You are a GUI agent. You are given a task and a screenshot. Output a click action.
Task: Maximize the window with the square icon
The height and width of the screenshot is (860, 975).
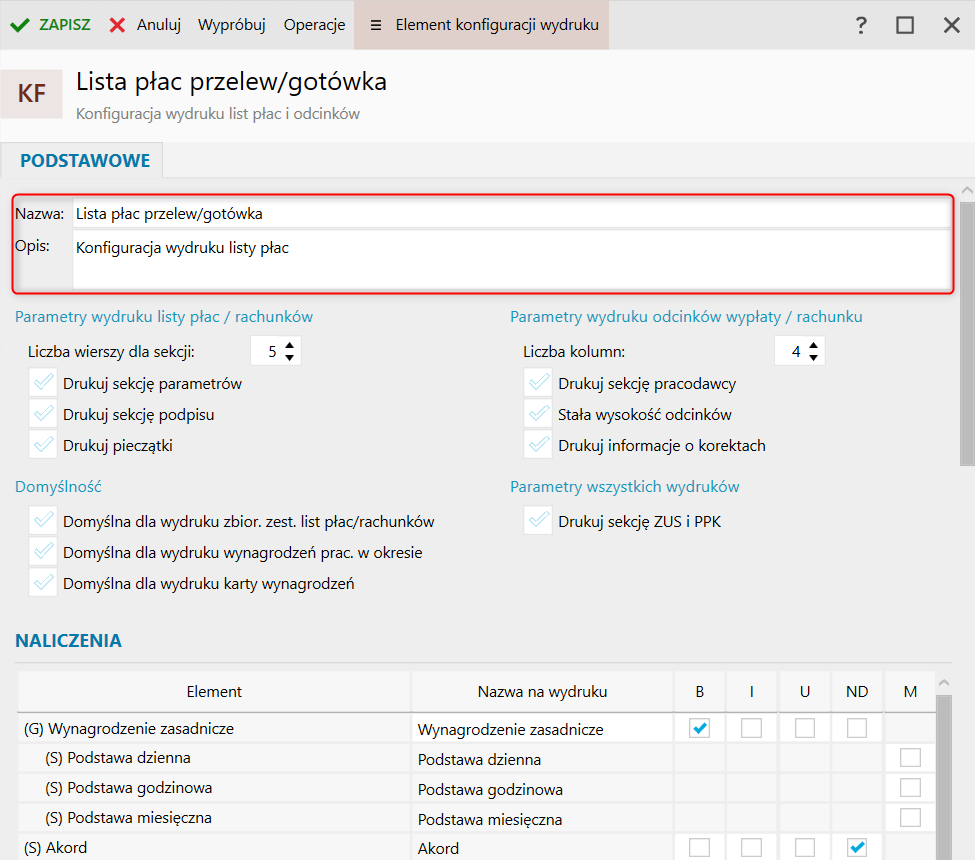(x=905, y=25)
